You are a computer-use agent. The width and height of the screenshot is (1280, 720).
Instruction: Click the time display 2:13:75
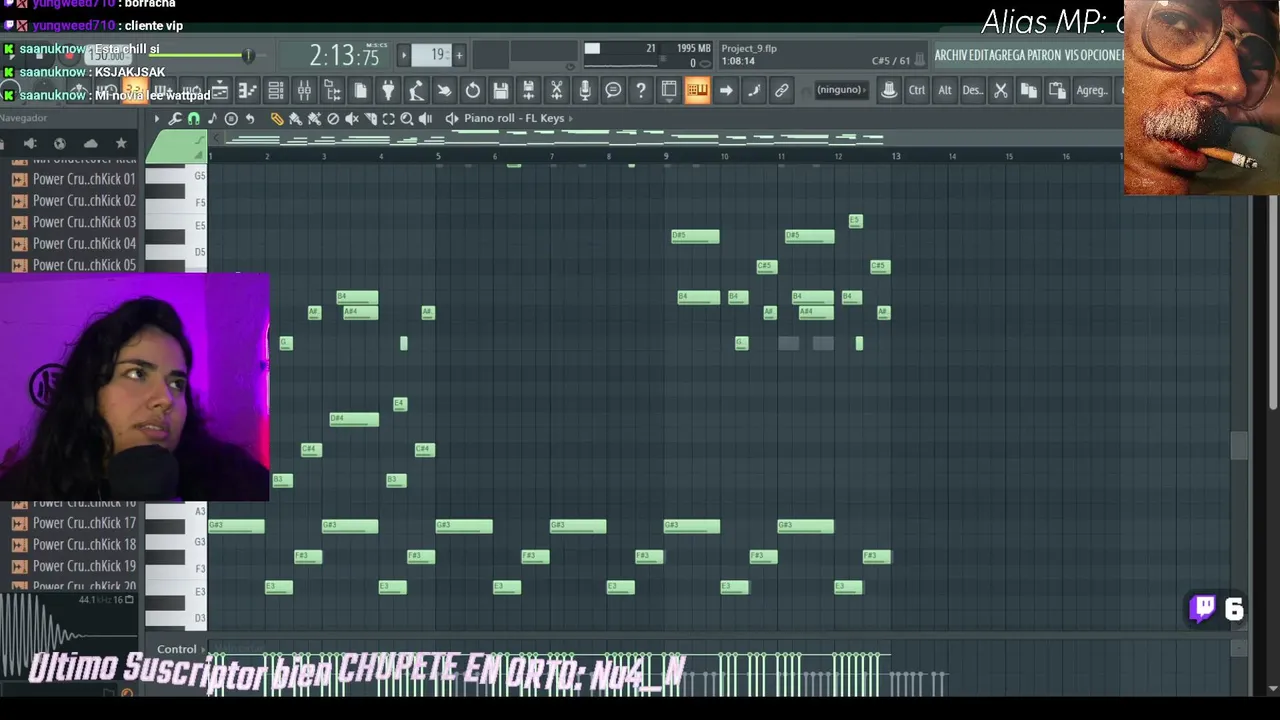344,55
